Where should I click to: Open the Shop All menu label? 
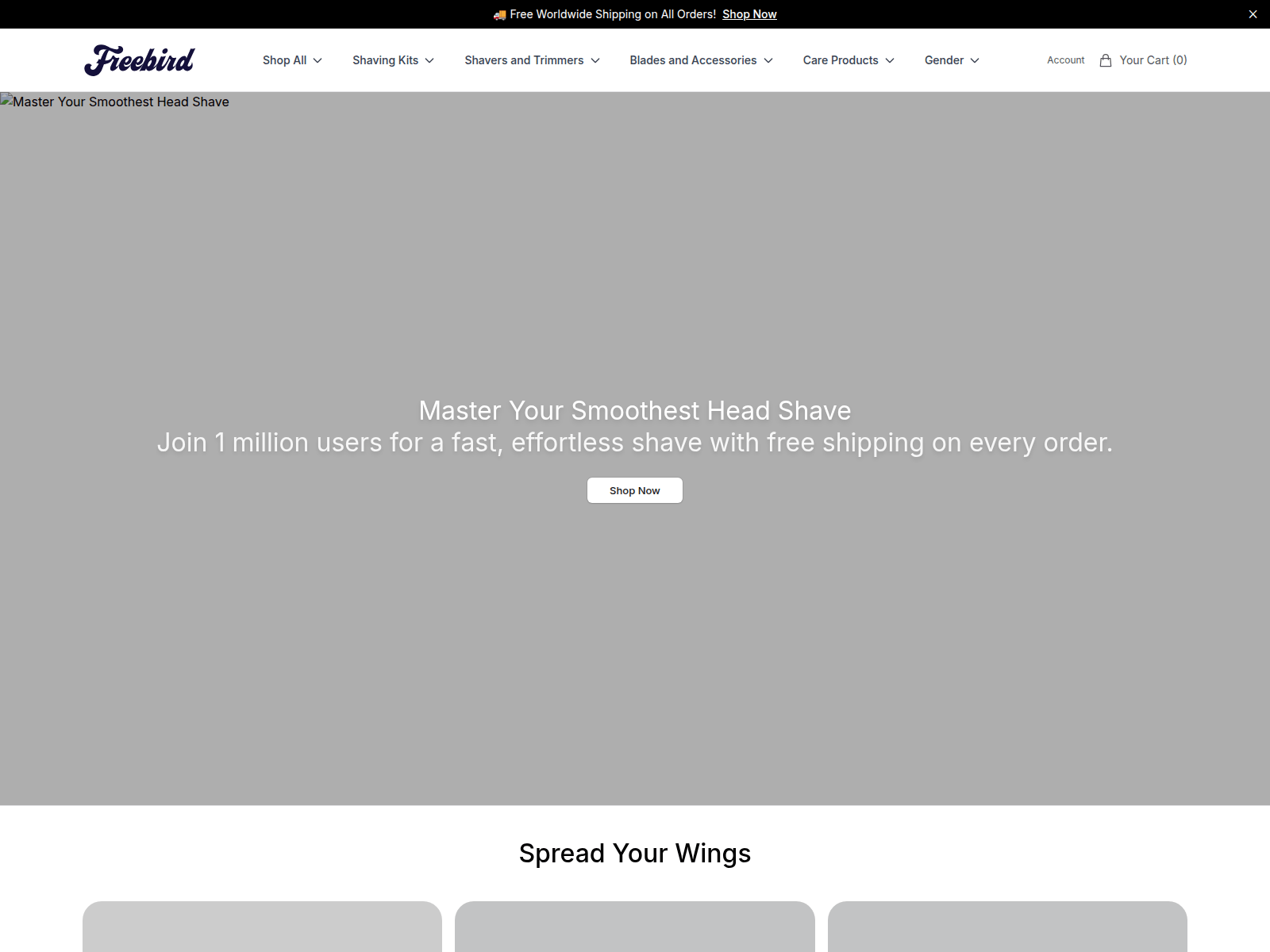(284, 60)
